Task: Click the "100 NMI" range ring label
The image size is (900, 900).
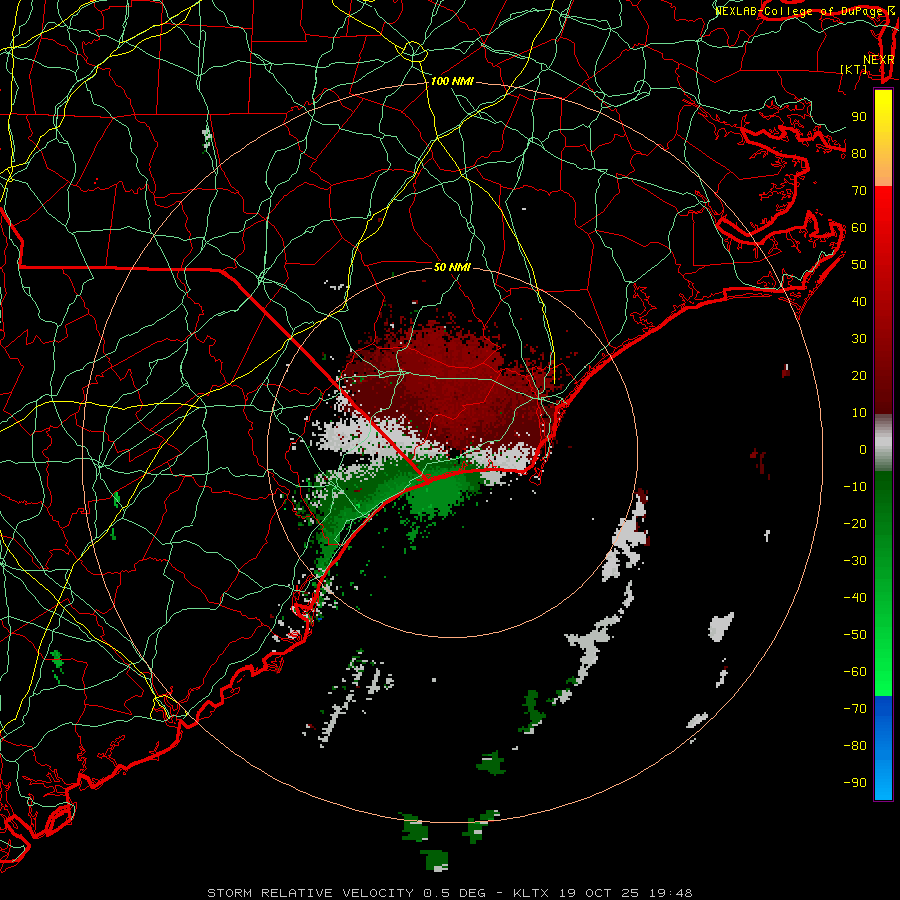Action: [452, 82]
